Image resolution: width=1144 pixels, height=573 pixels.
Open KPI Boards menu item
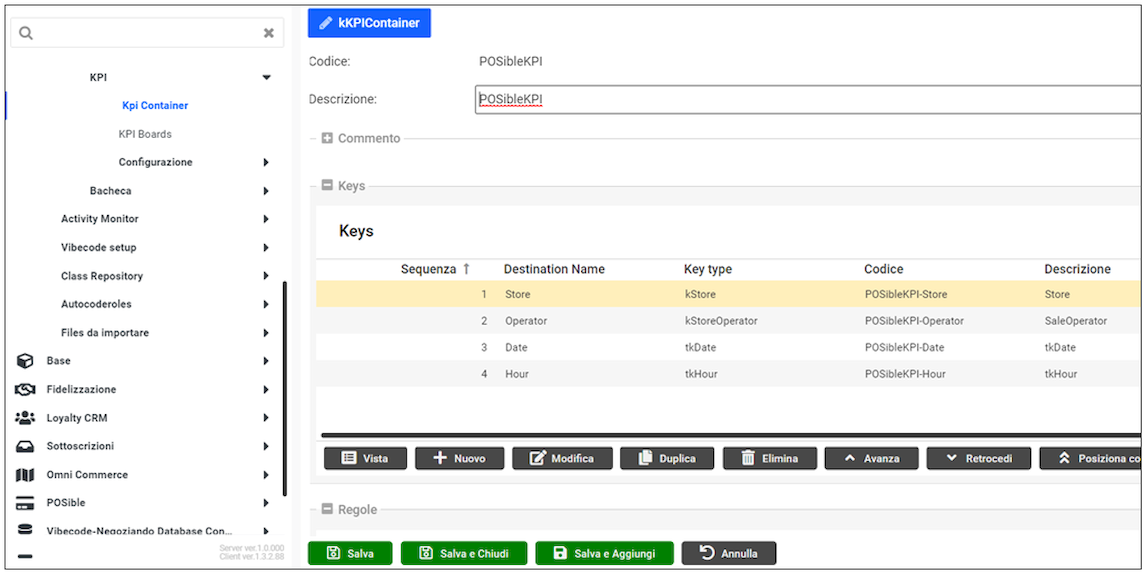(145, 134)
